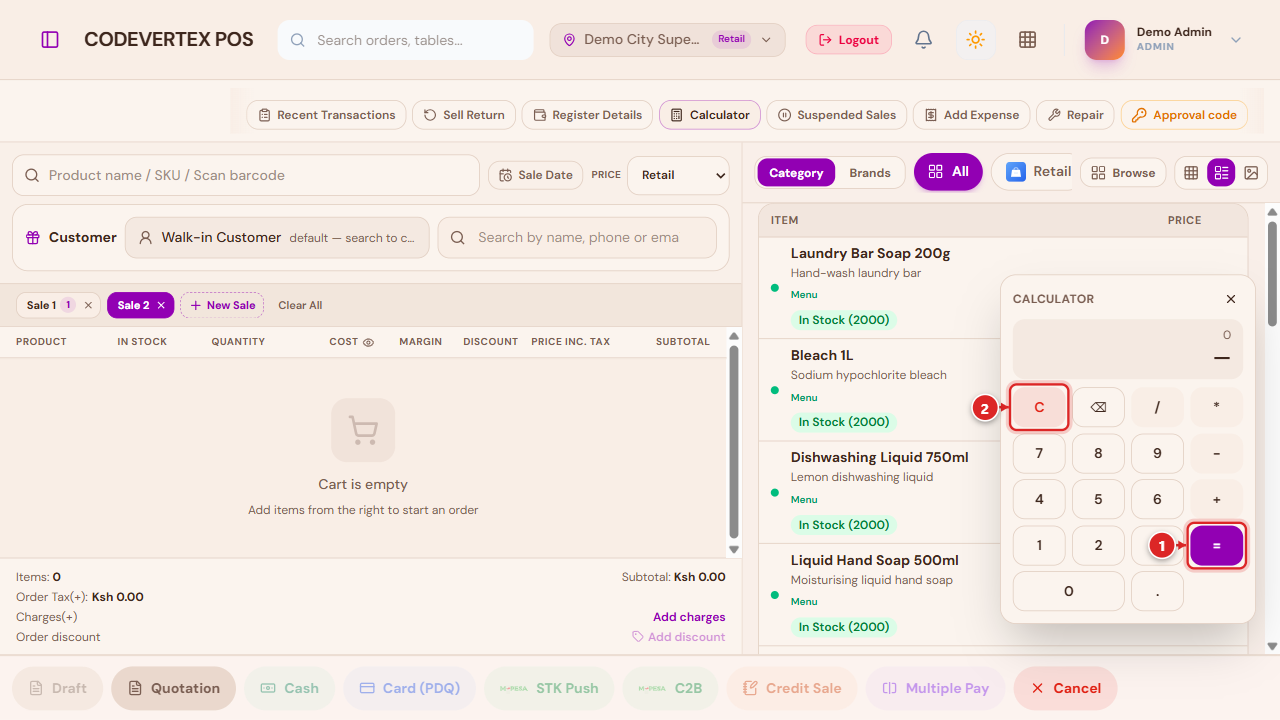Toggle the Calculator toolbar button
The image size is (1280, 720).
[710, 115]
